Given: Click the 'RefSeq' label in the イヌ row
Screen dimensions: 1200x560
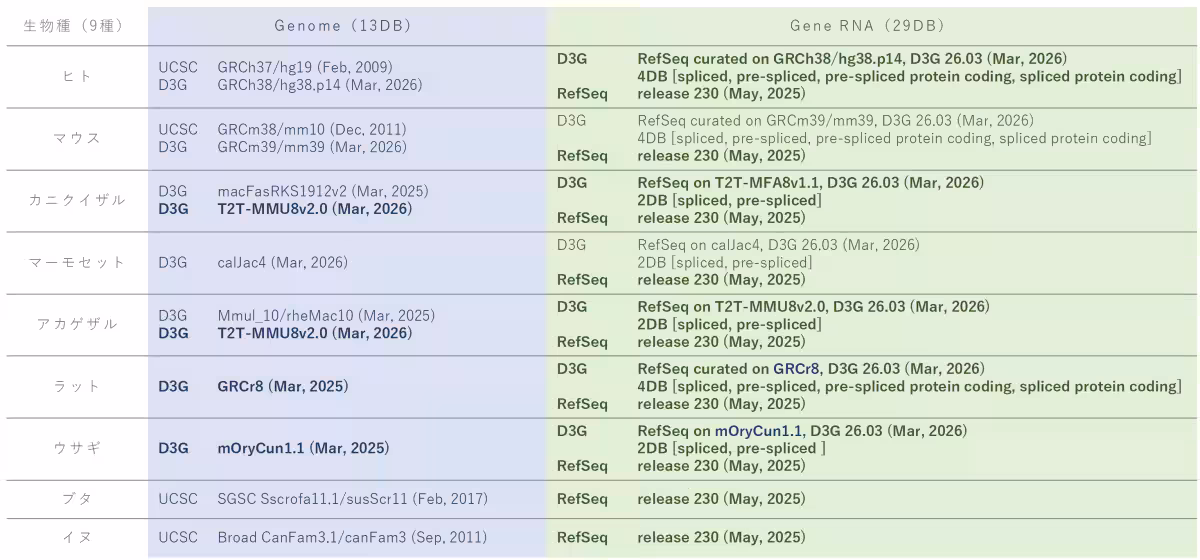Looking at the screenshot, I should tap(582, 537).
